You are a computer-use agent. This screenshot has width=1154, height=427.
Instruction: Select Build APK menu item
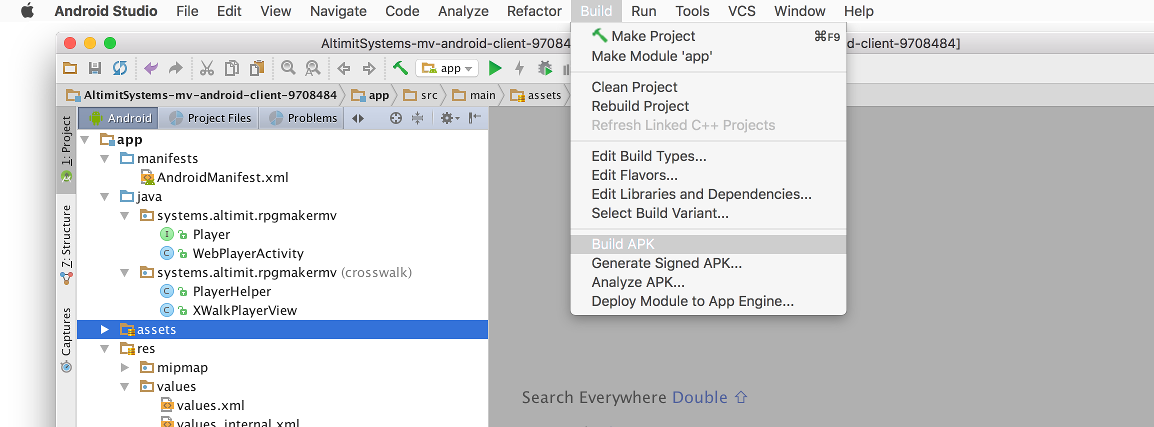[708, 244]
